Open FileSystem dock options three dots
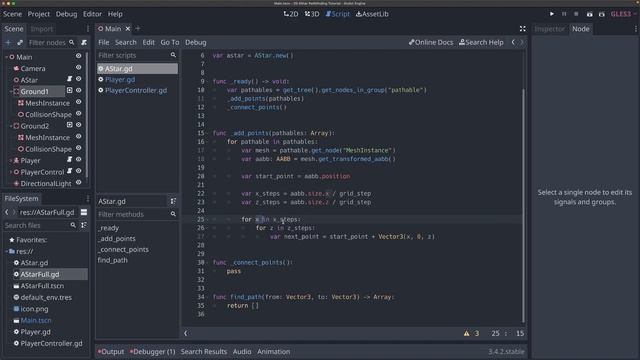Screen dimensions: 640x360 88,199
